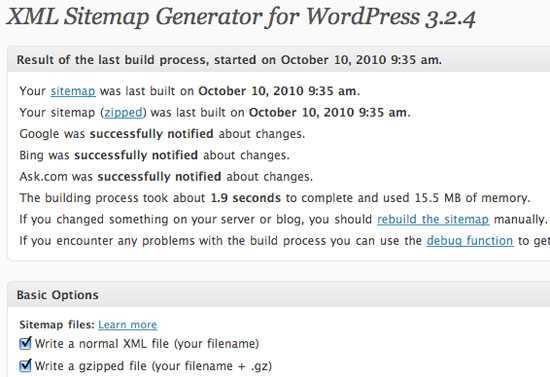The height and width of the screenshot is (377, 550).
Task: Click the 'Sitemap files:' bold label
Action: pyautogui.click(x=57, y=325)
